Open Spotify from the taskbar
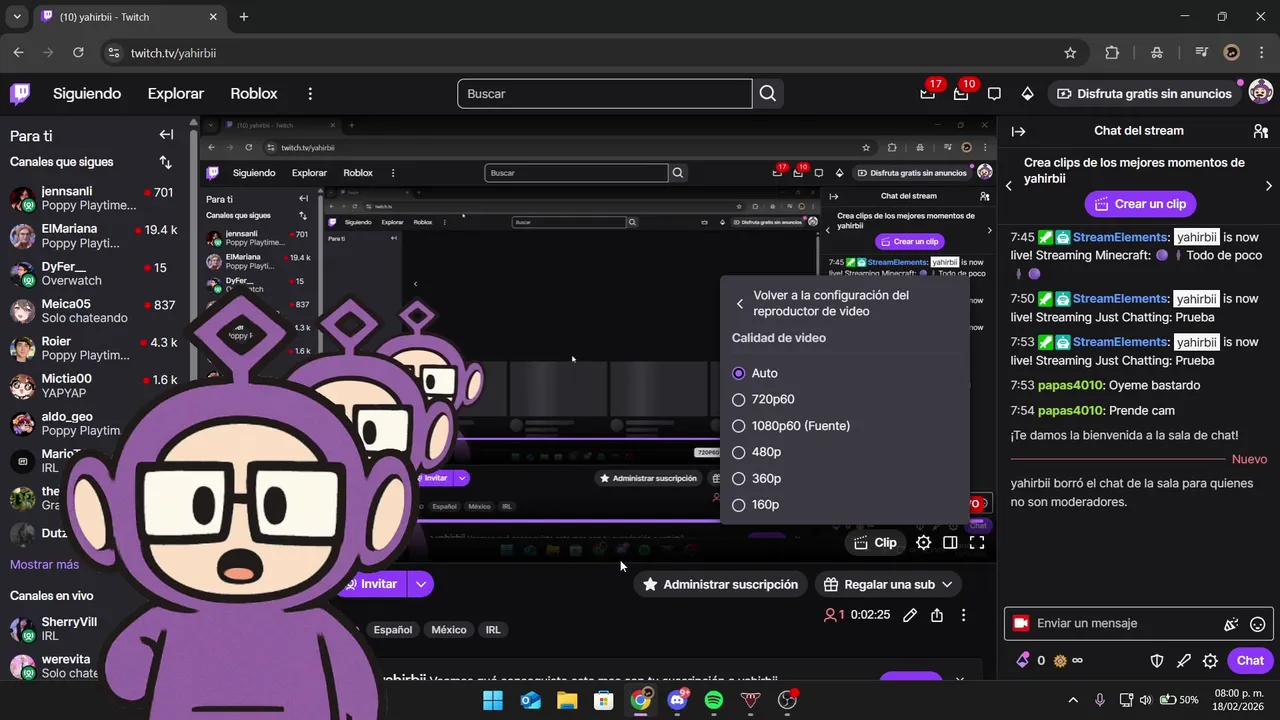The width and height of the screenshot is (1280, 720). 714,700
